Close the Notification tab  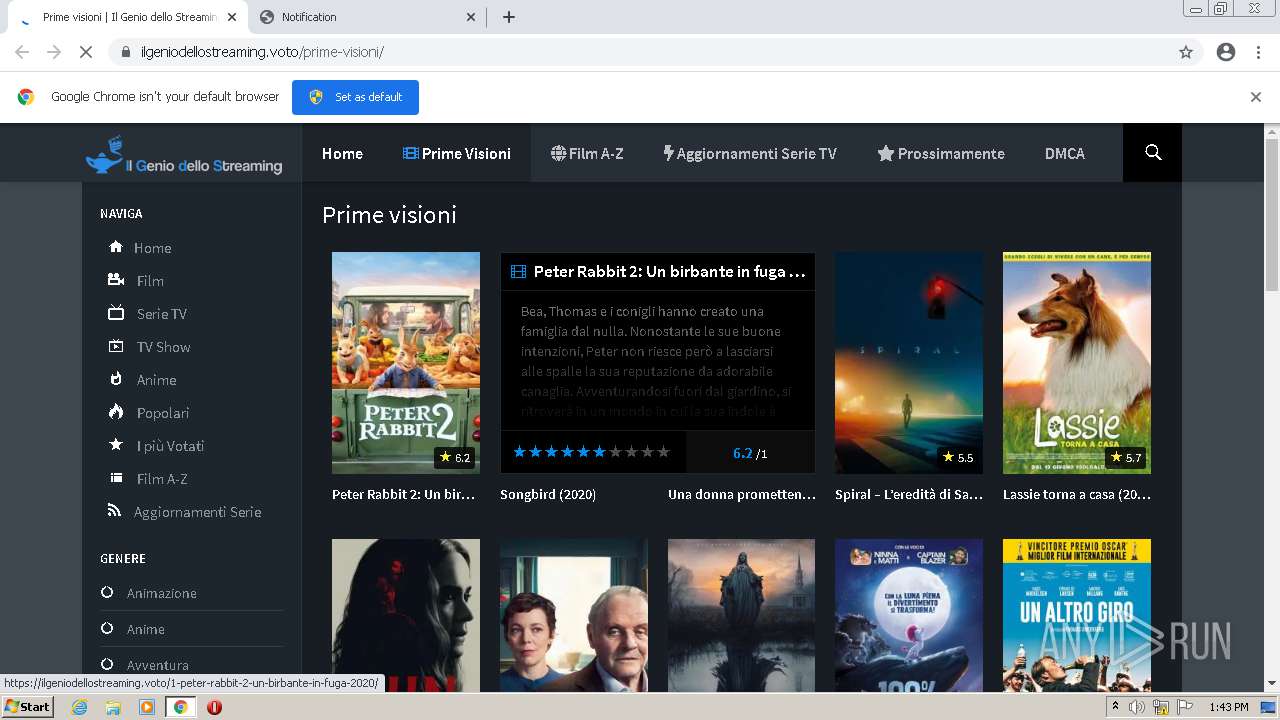click(471, 17)
